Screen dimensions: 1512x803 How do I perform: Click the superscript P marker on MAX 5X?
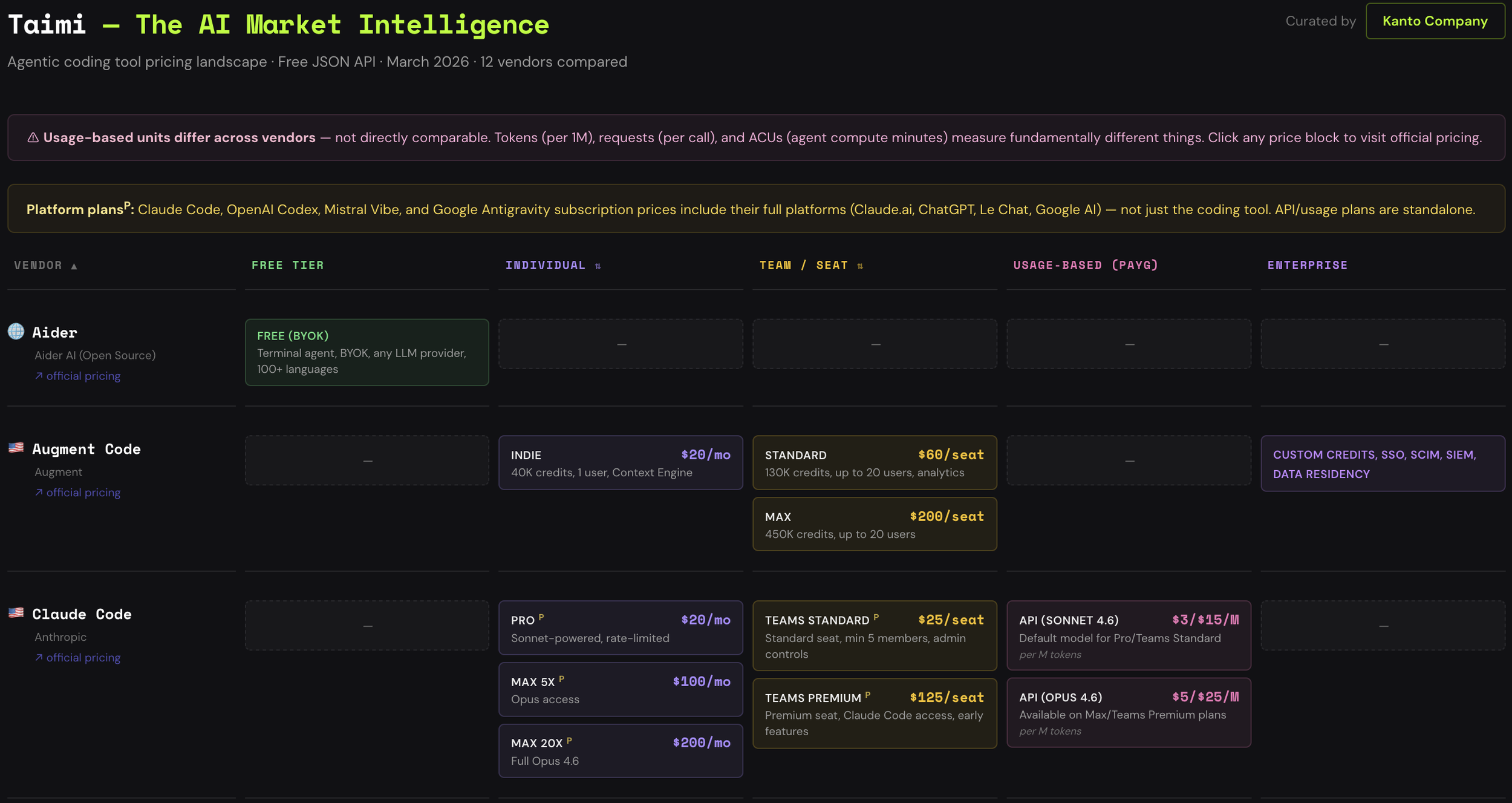point(562,678)
